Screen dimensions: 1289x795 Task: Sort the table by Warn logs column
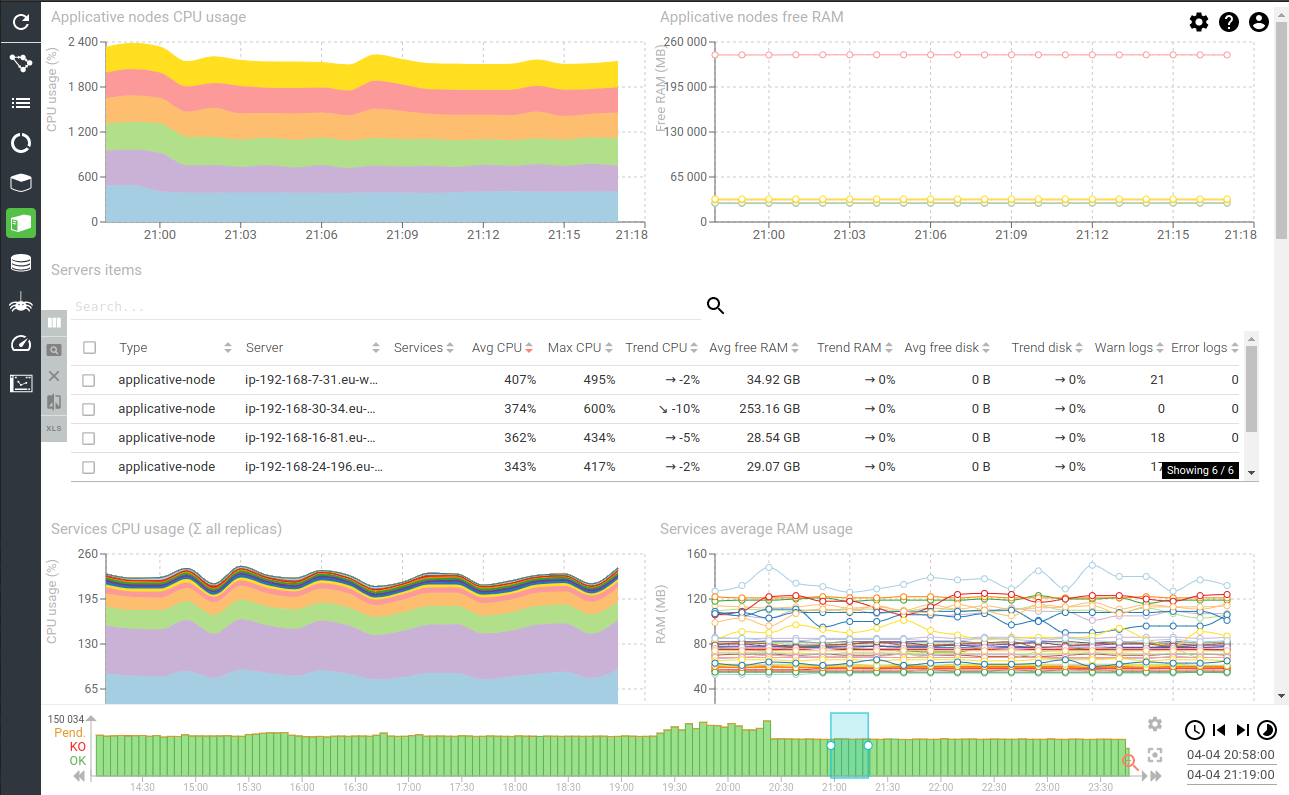tap(1130, 348)
